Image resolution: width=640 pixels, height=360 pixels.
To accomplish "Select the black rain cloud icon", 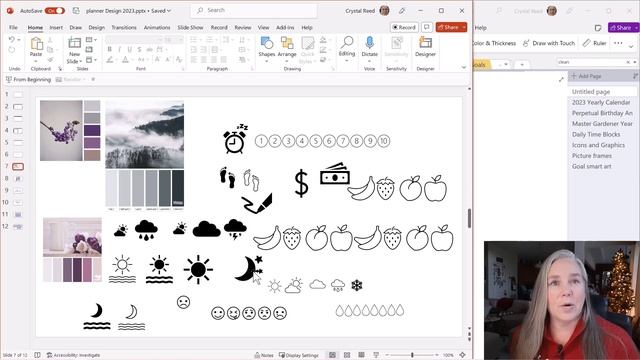I will click(146, 230).
